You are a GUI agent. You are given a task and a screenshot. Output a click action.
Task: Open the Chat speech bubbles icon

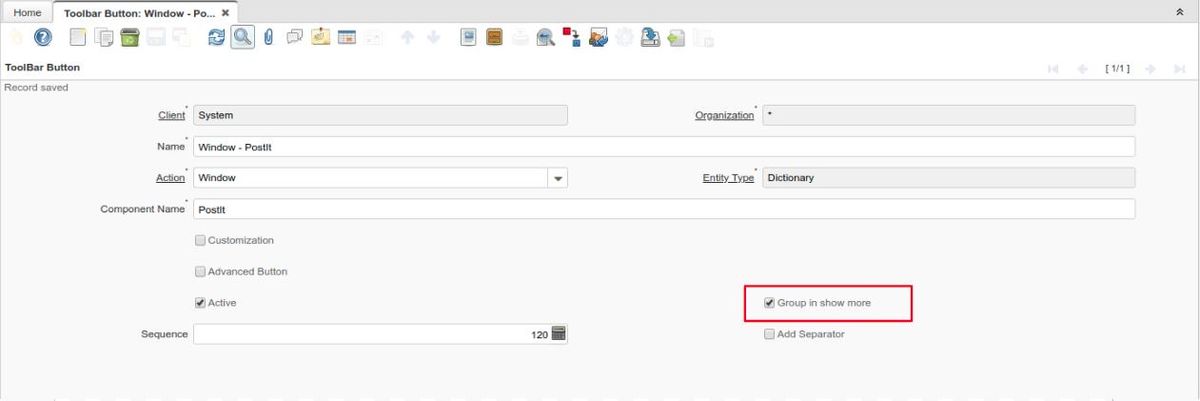click(295, 38)
